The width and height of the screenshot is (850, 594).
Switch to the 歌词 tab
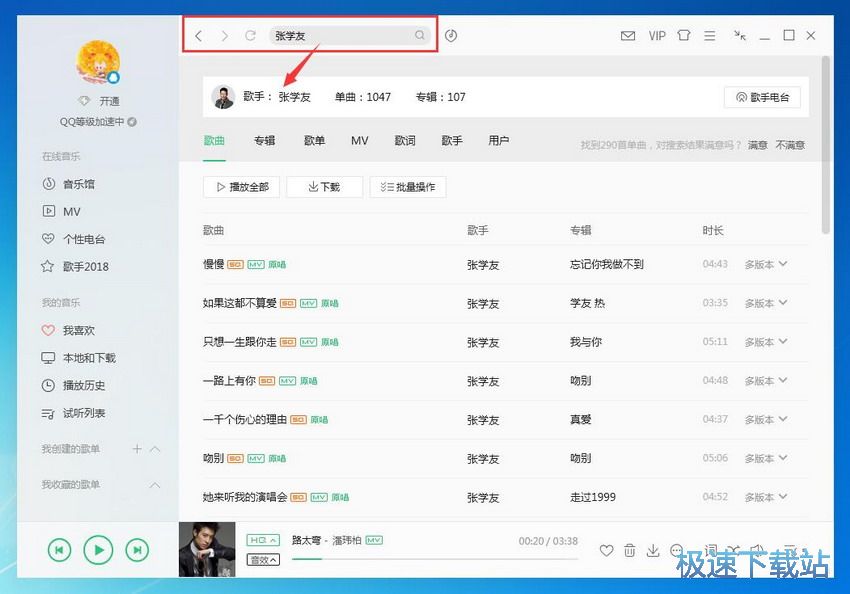[405, 141]
